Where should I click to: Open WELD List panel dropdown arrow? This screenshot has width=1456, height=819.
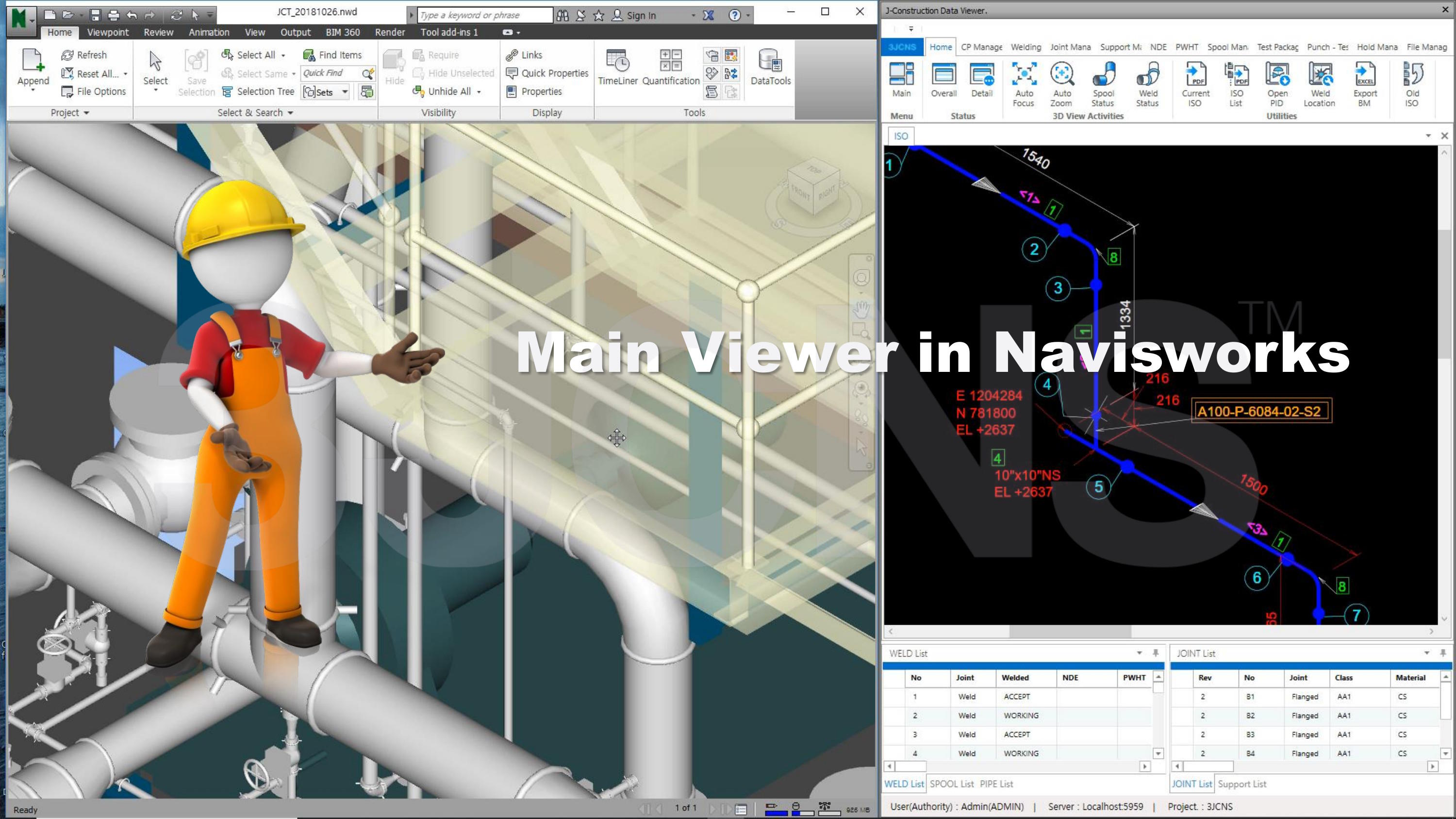tap(1140, 653)
